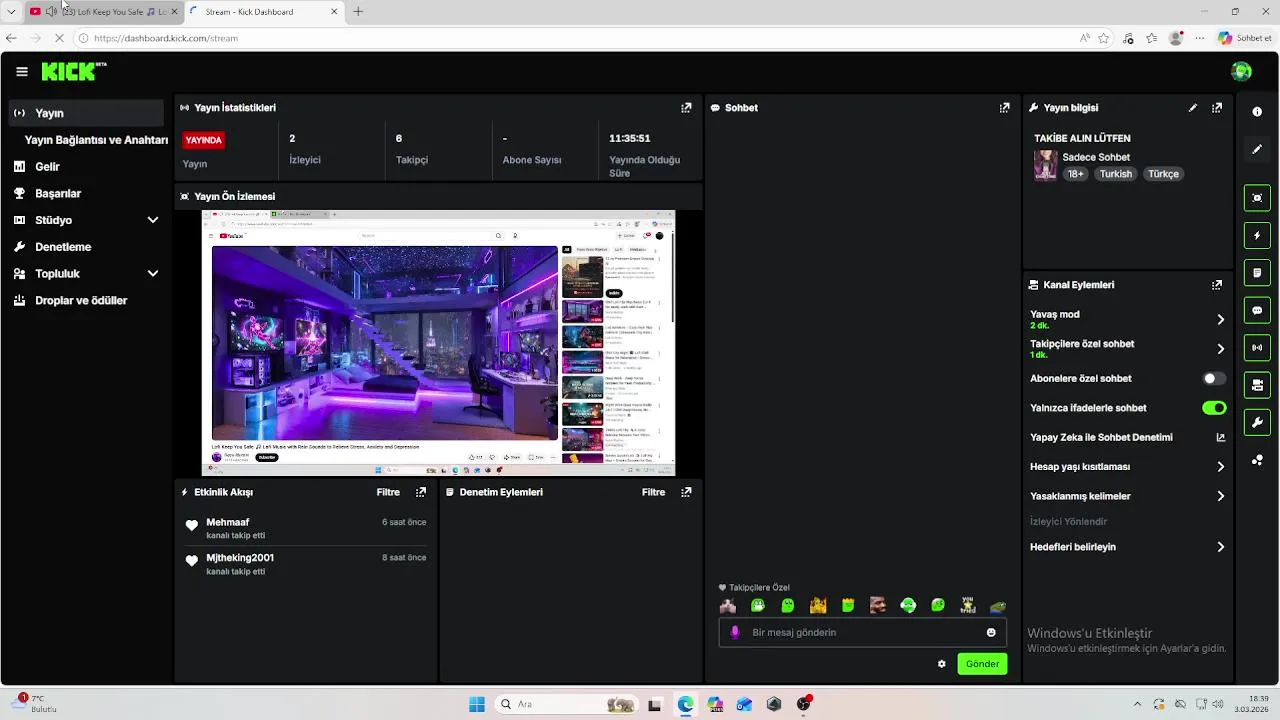Switch to the Lofi Keep You Safe YouTube tab
This screenshot has width=1280, height=720.
pos(103,12)
